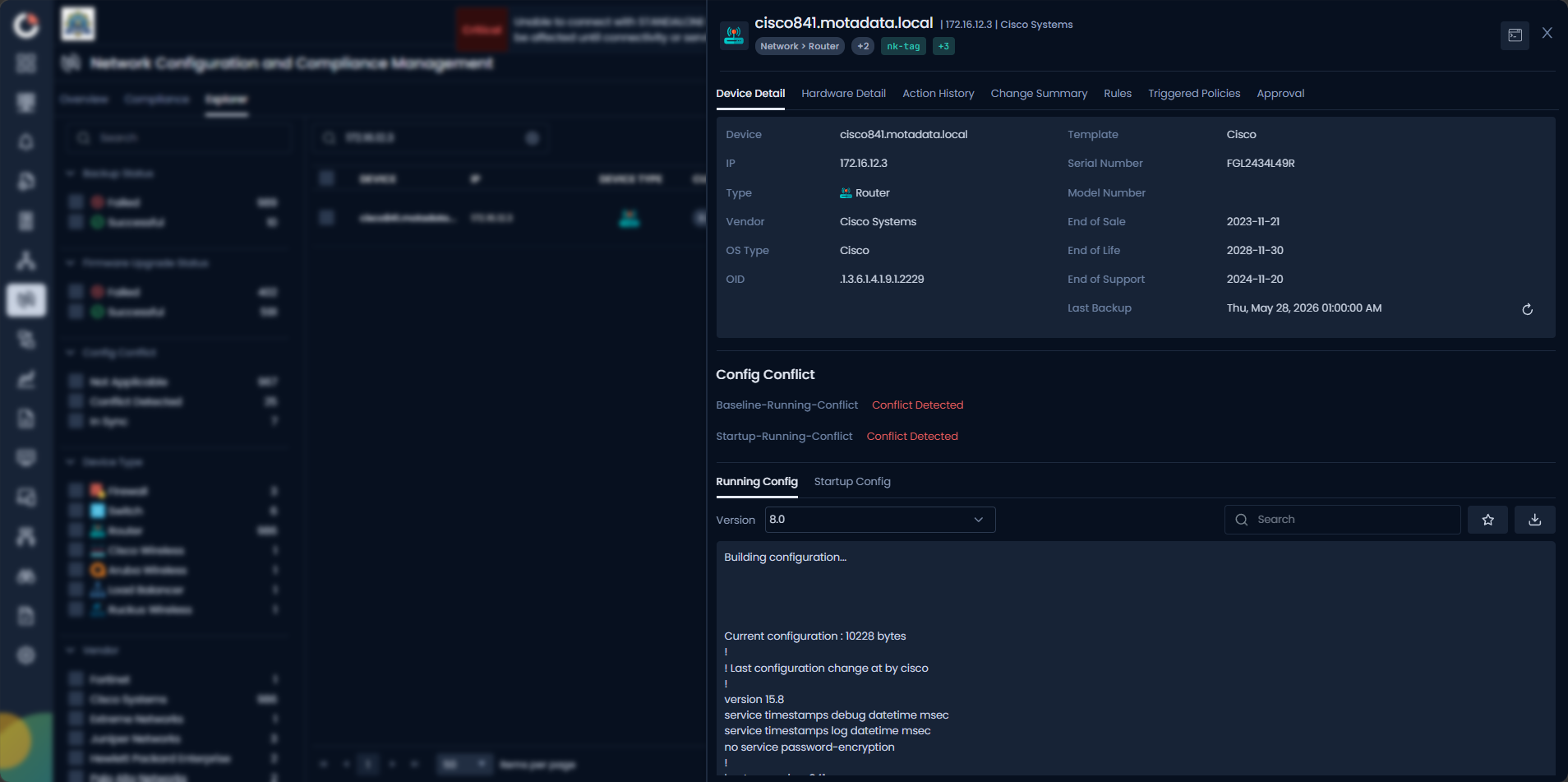Refresh the Last Backup timestamp
Viewport: 1568px width, 782px height.
pos(1527,309)
